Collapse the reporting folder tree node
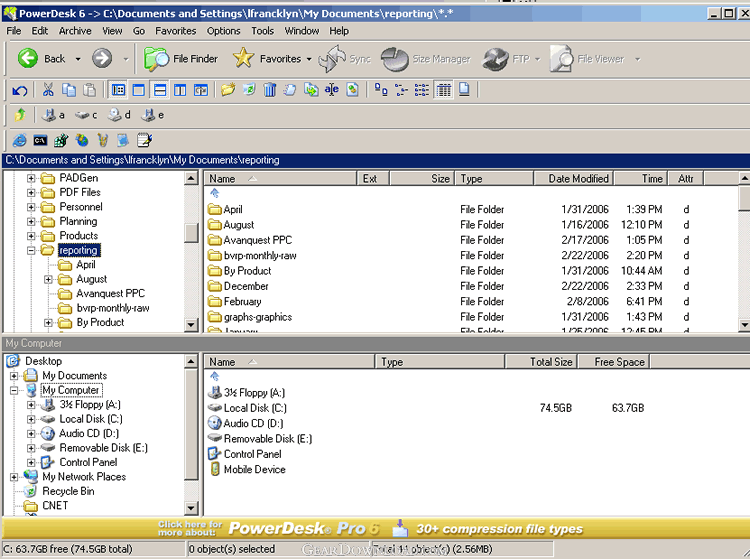750x559 pixels. (31, 250)
